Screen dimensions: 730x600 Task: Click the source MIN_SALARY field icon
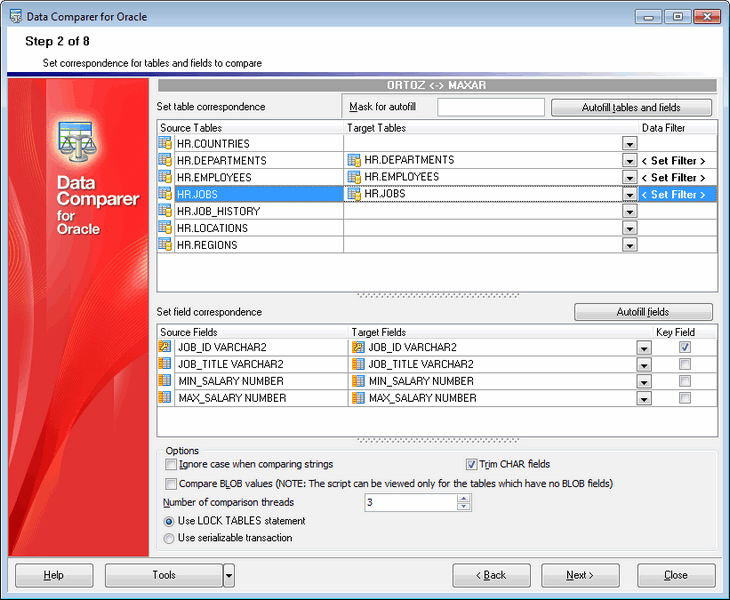[x=165, y=380]
